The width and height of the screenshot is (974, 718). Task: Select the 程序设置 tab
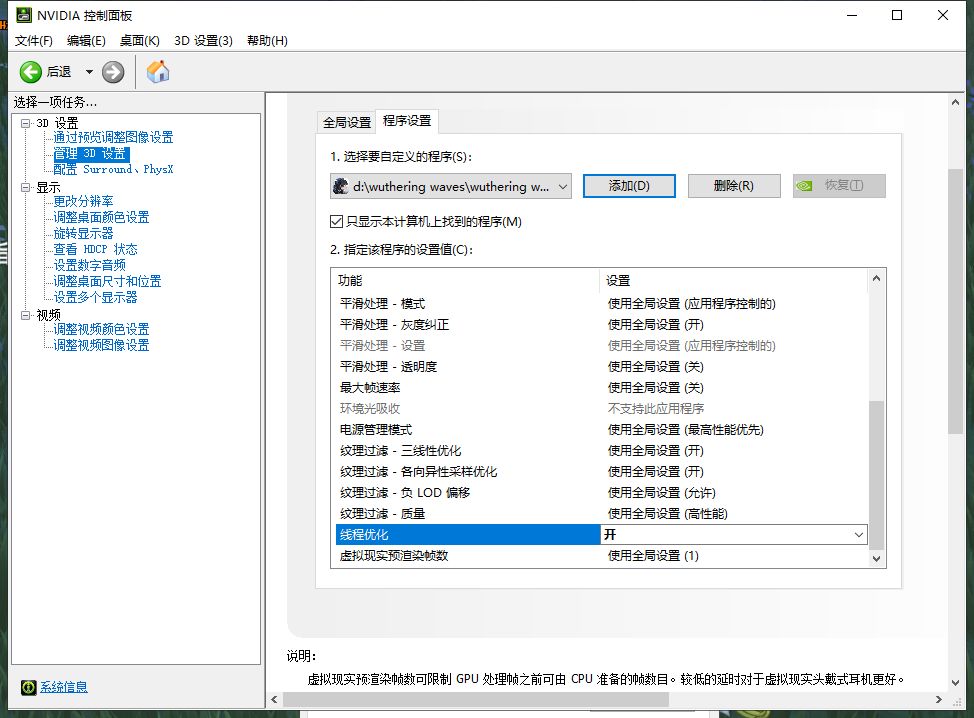click(407, 120)
